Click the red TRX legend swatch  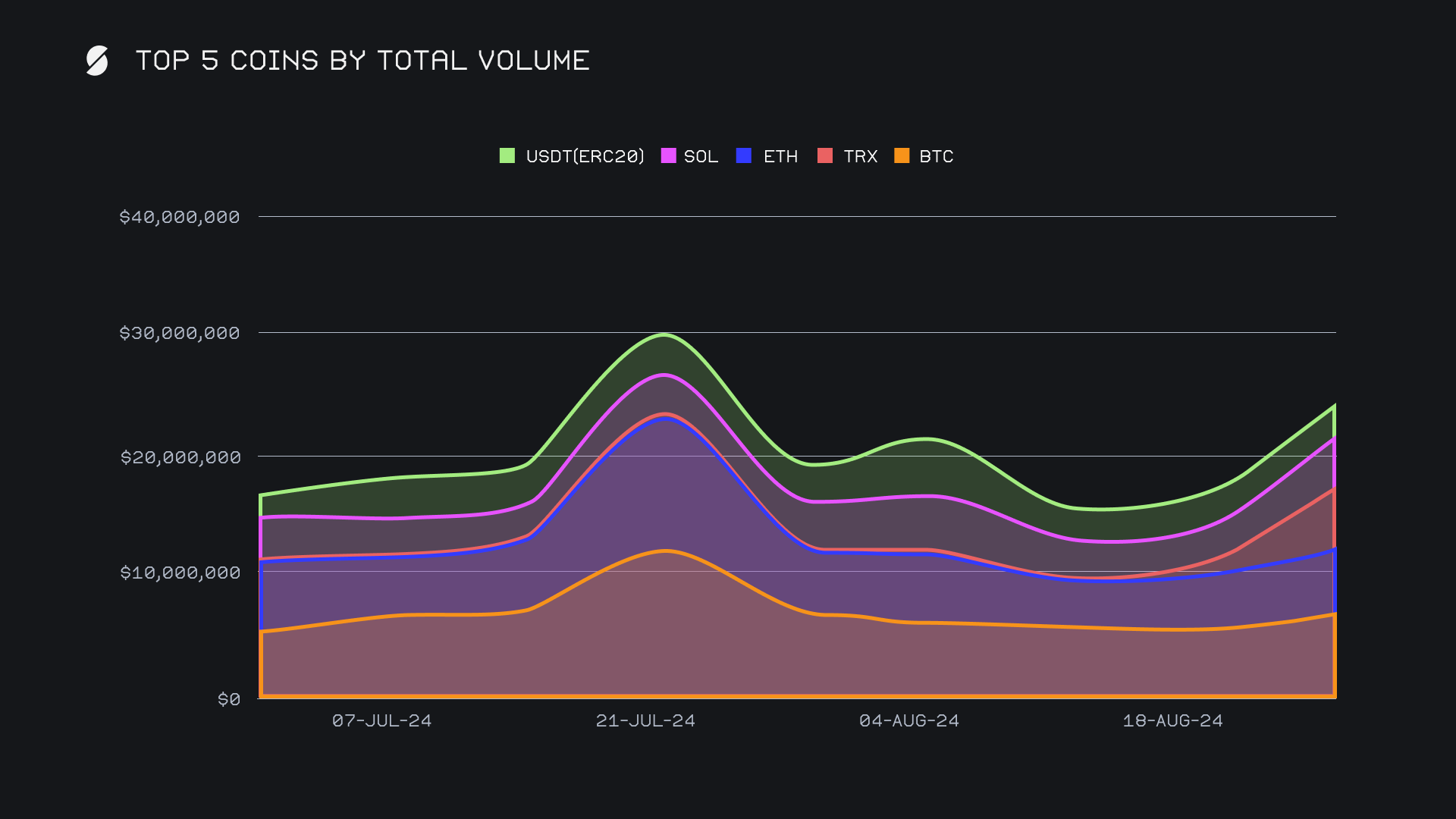(x=825, y=155)
